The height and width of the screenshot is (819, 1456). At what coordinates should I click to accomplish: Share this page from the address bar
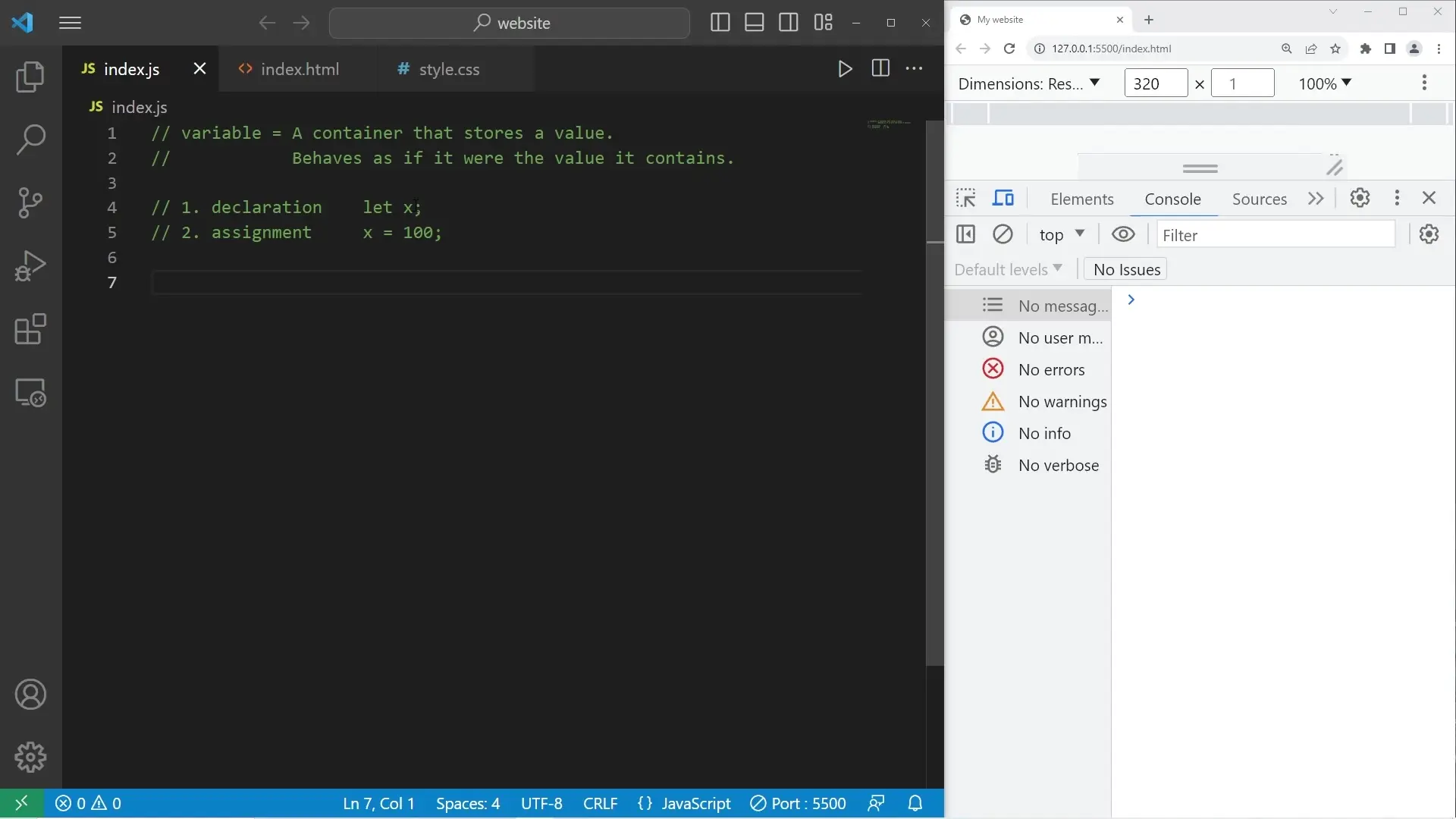pyautogui.click(x=1311, y=49)
